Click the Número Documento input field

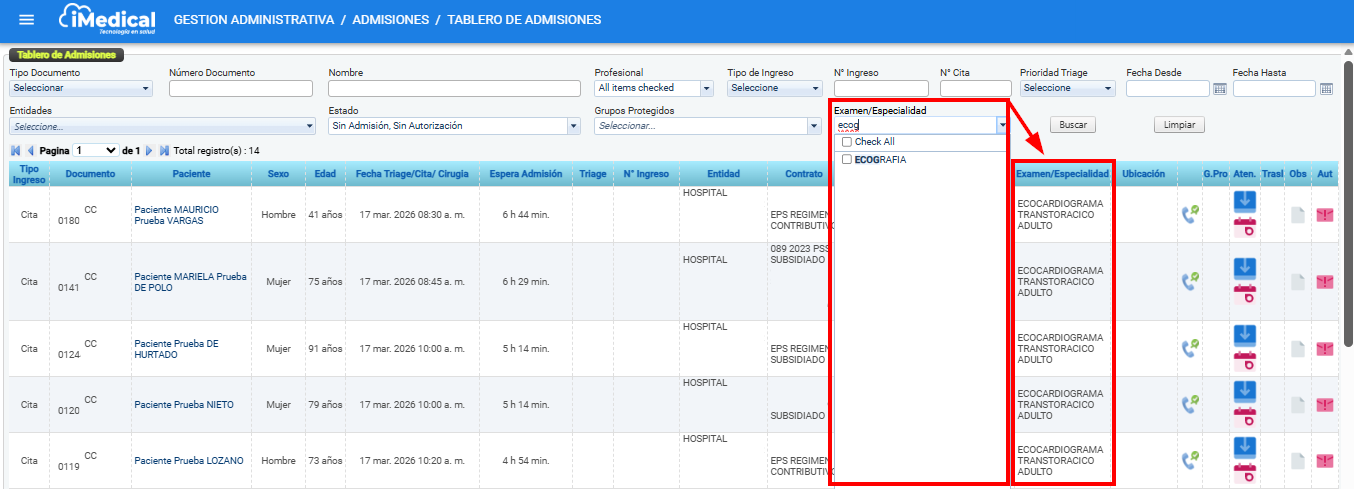coord(243,88)
